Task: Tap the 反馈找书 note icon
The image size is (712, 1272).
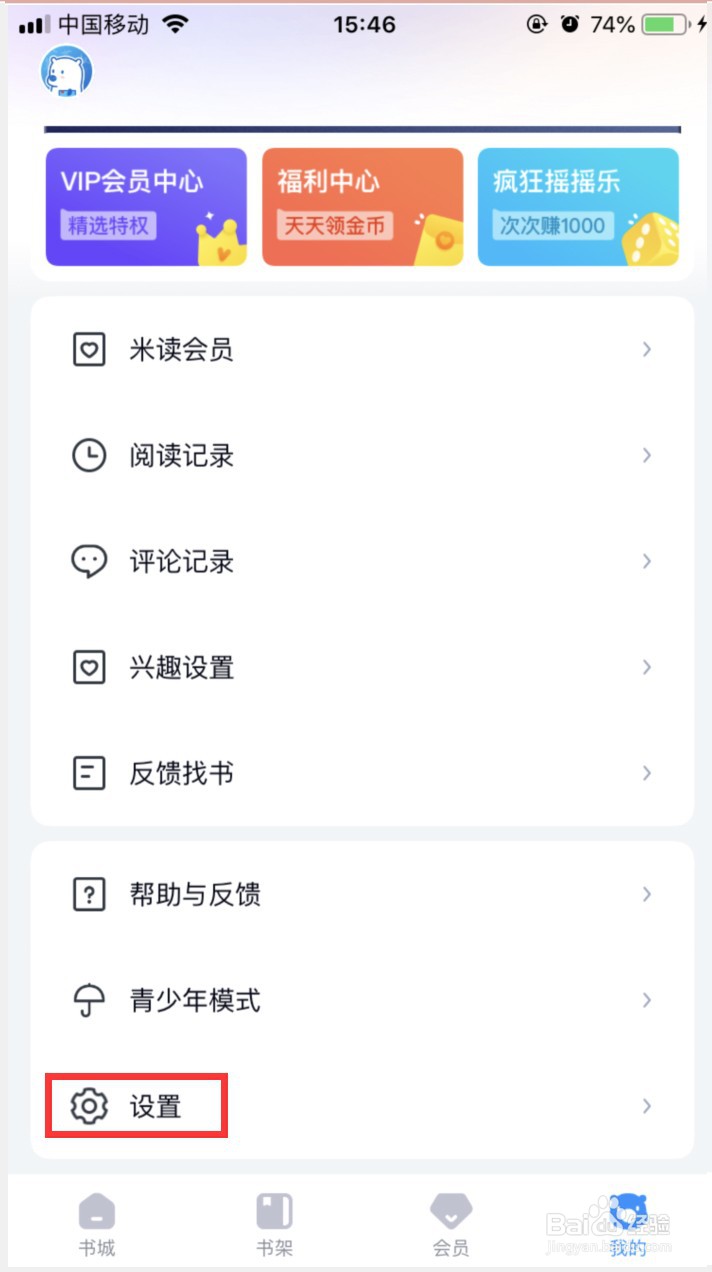Action: coord(89,773)
